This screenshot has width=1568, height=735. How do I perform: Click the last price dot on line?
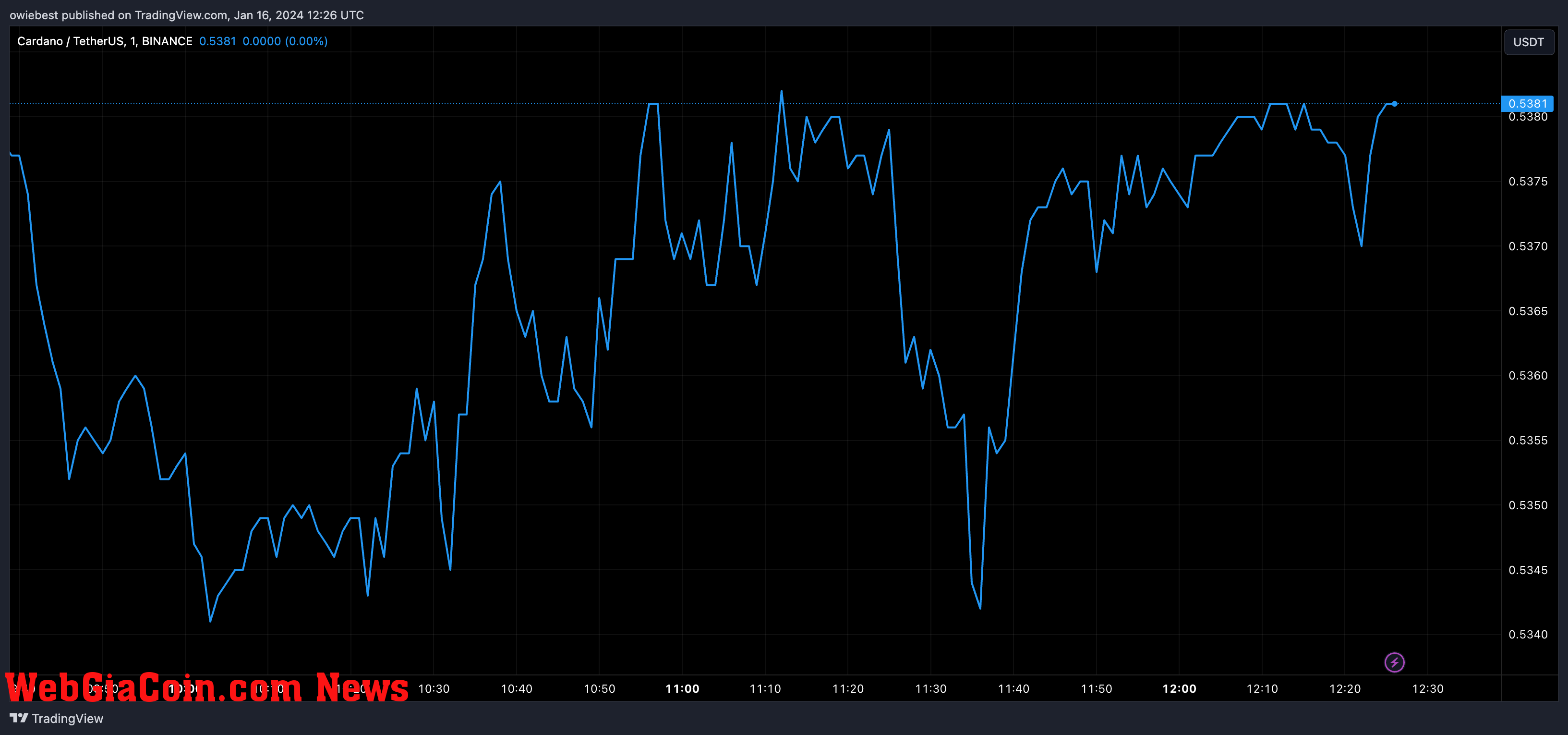tap(1395, 103)
